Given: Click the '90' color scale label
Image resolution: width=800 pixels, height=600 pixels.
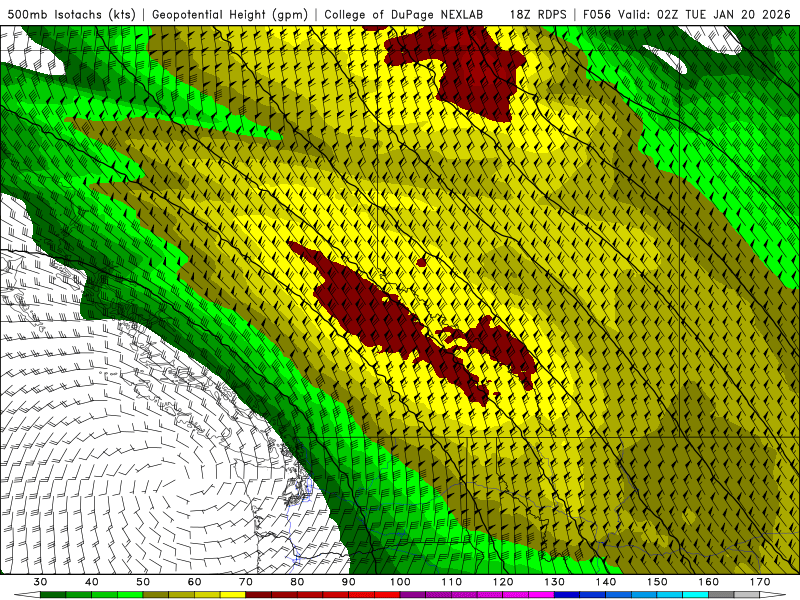Looking at the screenshot, I should [349, 582].
